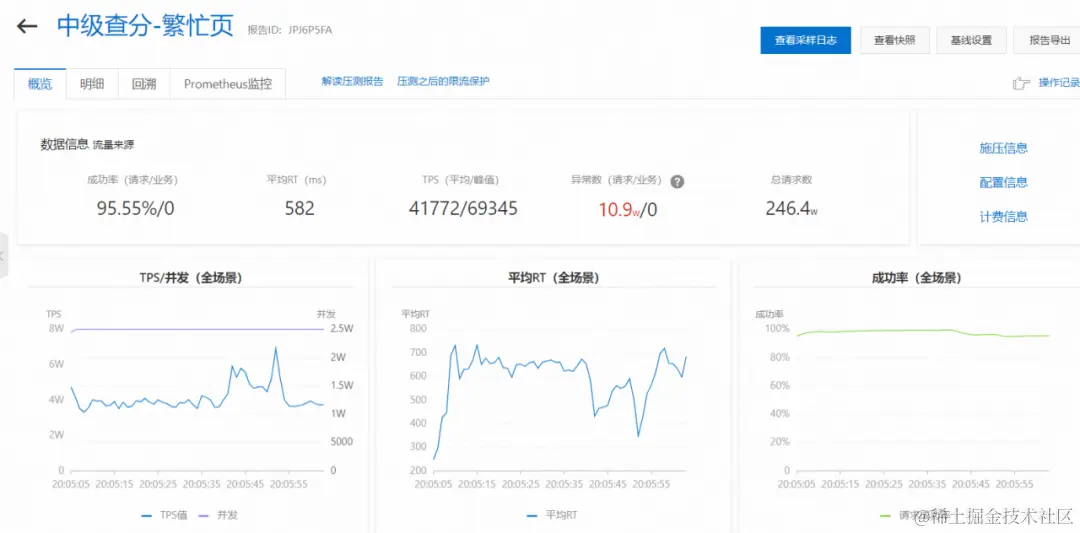Viewport: 1080px width, 533px height.
Task: Go back using the left arrow icon
Action: point(27,27)
